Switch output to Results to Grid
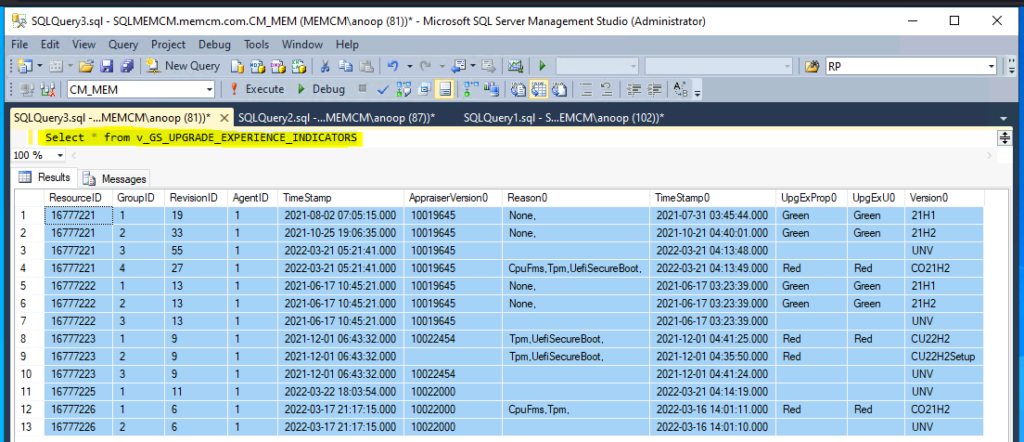Viewport: 1024px width, 442px height. tap(539, 89)
